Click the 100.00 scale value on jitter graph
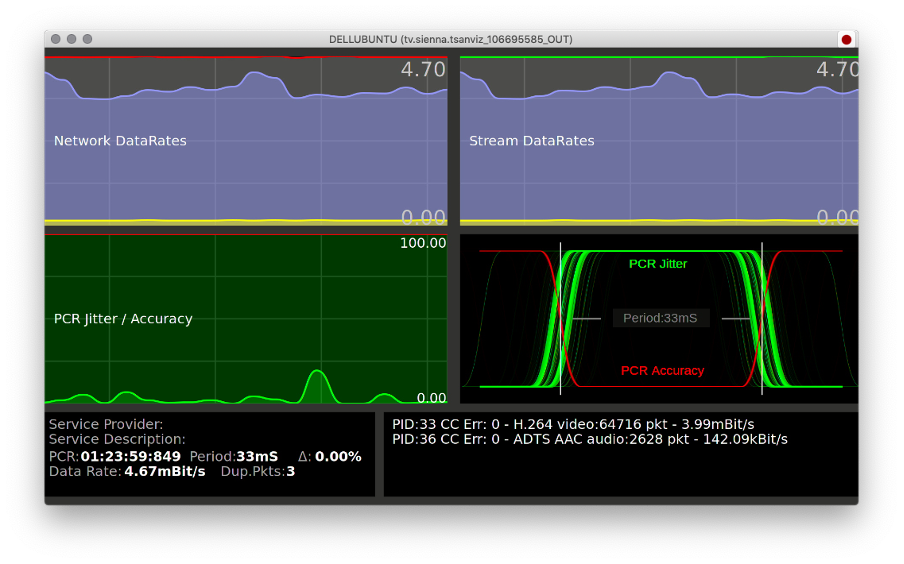The width and height of the screenshot is (904, 564). click(x=422, y=243)
